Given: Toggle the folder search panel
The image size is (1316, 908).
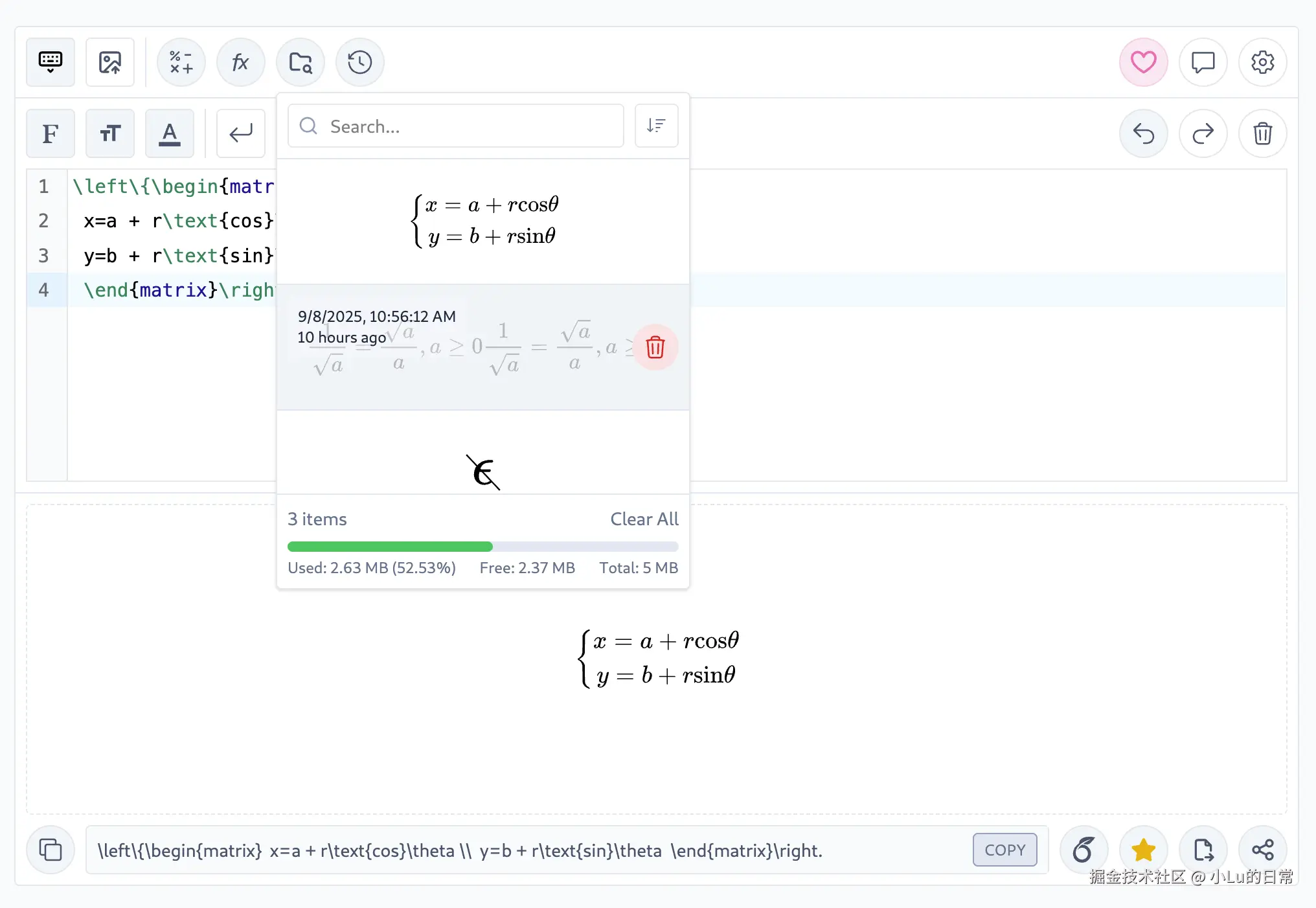Looking at the screenshot, I should (x=301, y=62).
